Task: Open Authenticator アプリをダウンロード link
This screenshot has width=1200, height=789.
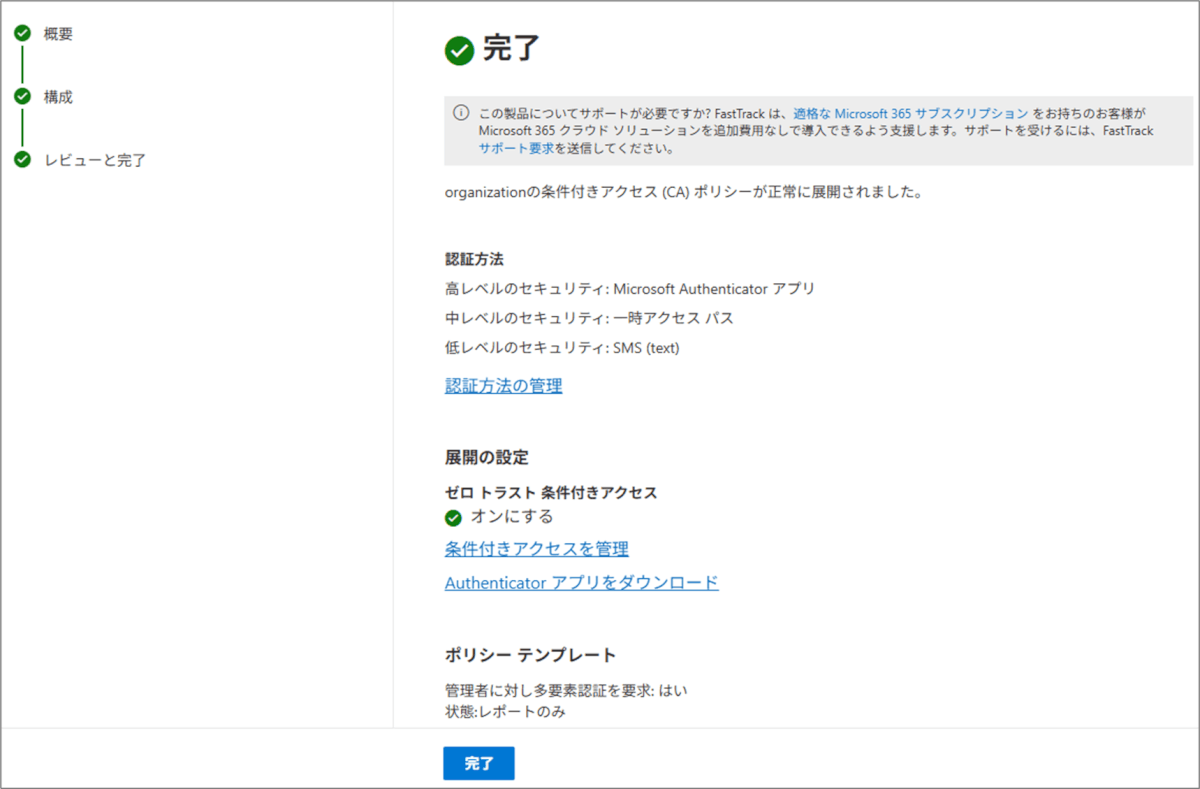Action: 581,582
